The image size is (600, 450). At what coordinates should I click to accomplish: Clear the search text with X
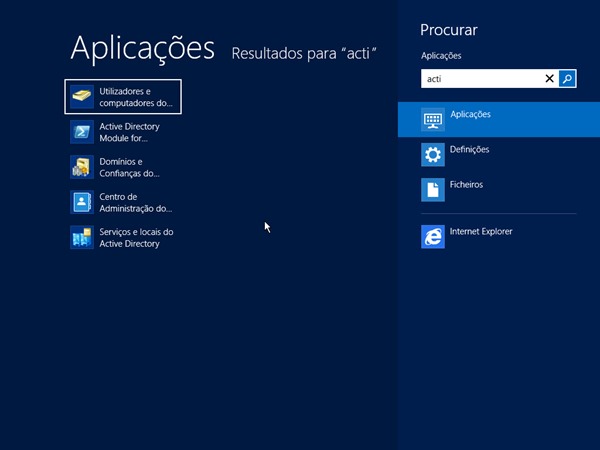[549, 79]
